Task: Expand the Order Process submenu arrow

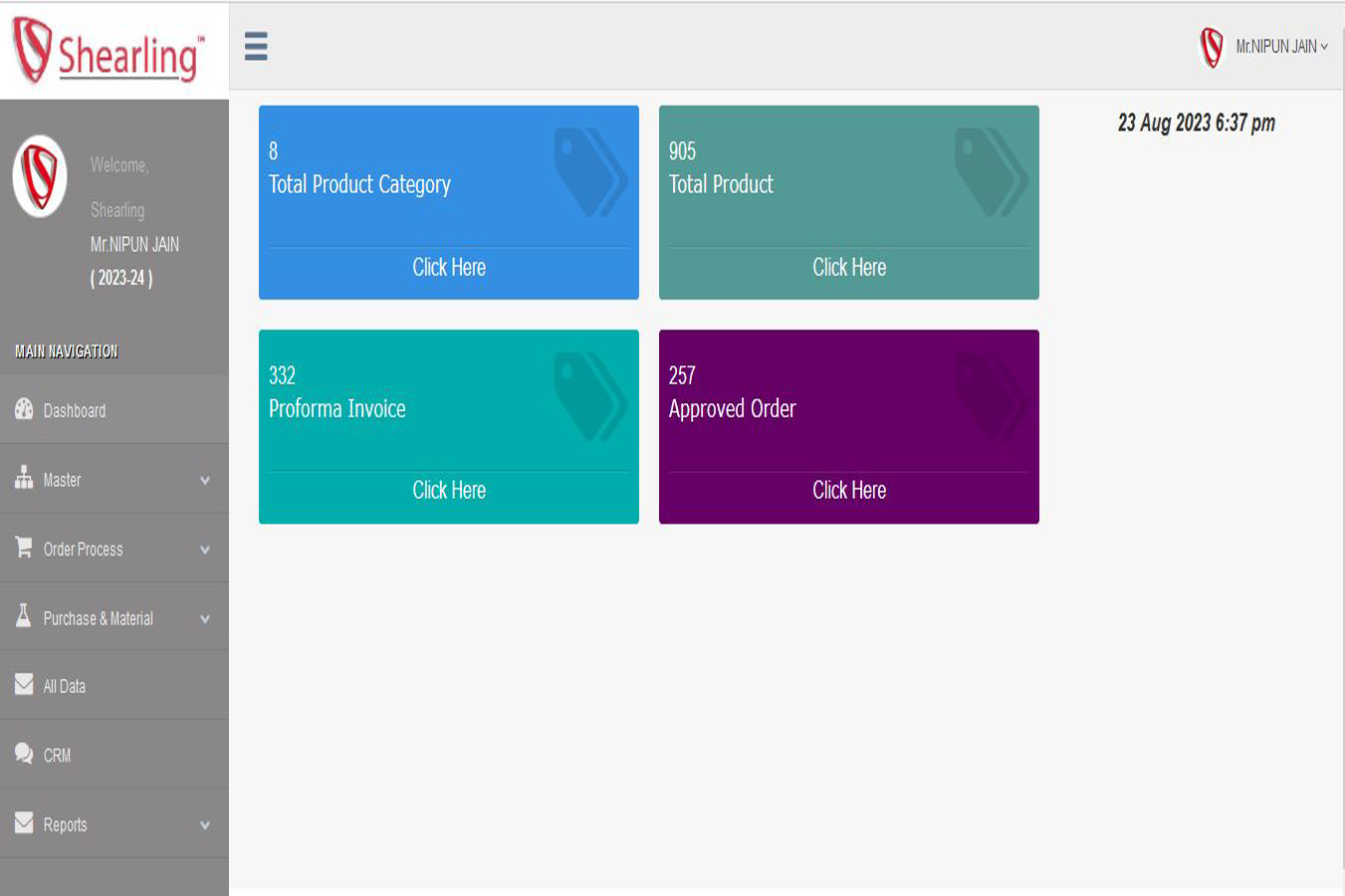Action: (205, 550)
